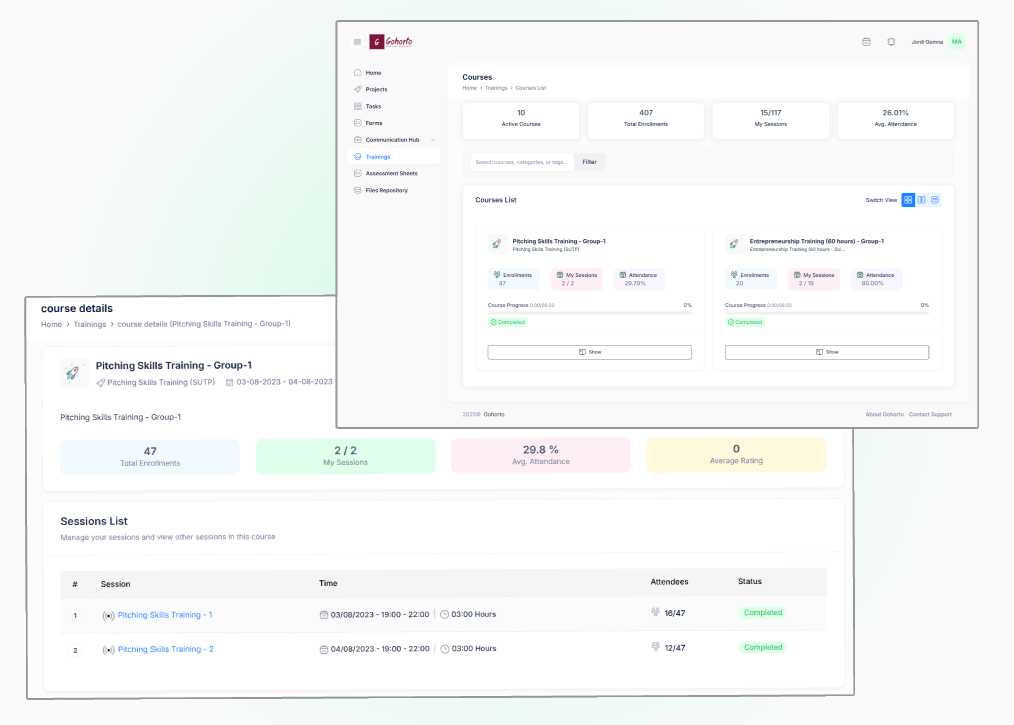Show the Entrepreneurship Training (60 hours) course

coord(826,352)
